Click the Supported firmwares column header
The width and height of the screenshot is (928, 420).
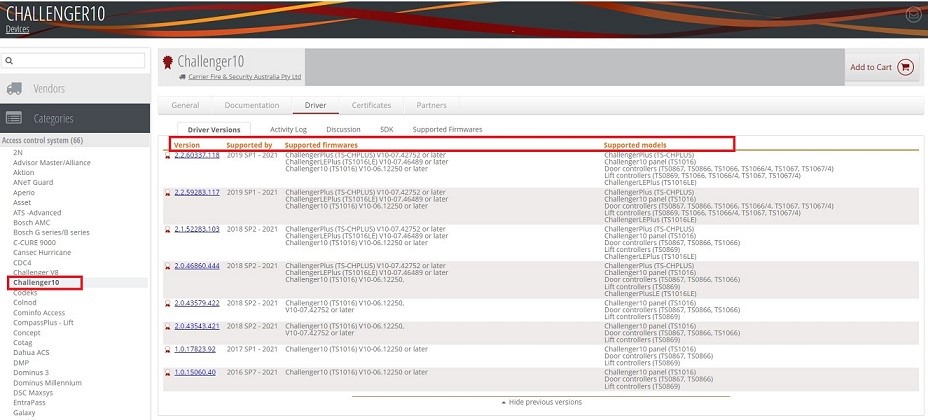point(321,145)
